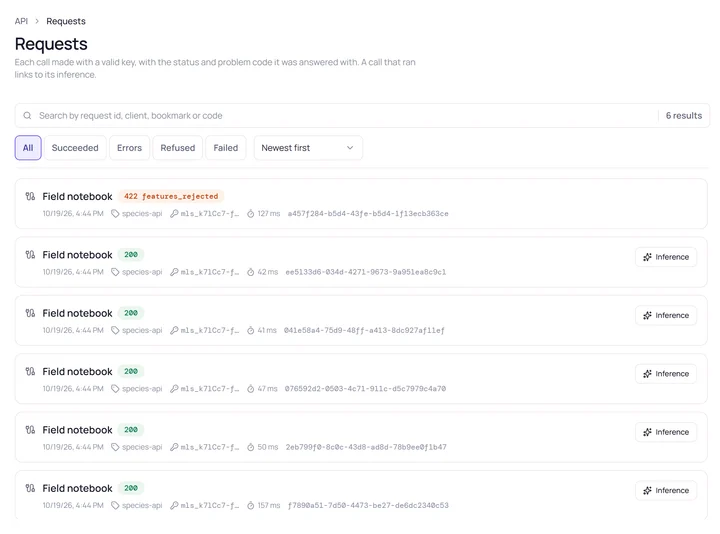Click the 200 badge in the 42 ms row
The width and height of the screenshot is (720, 534).
(x=131, y=254)
